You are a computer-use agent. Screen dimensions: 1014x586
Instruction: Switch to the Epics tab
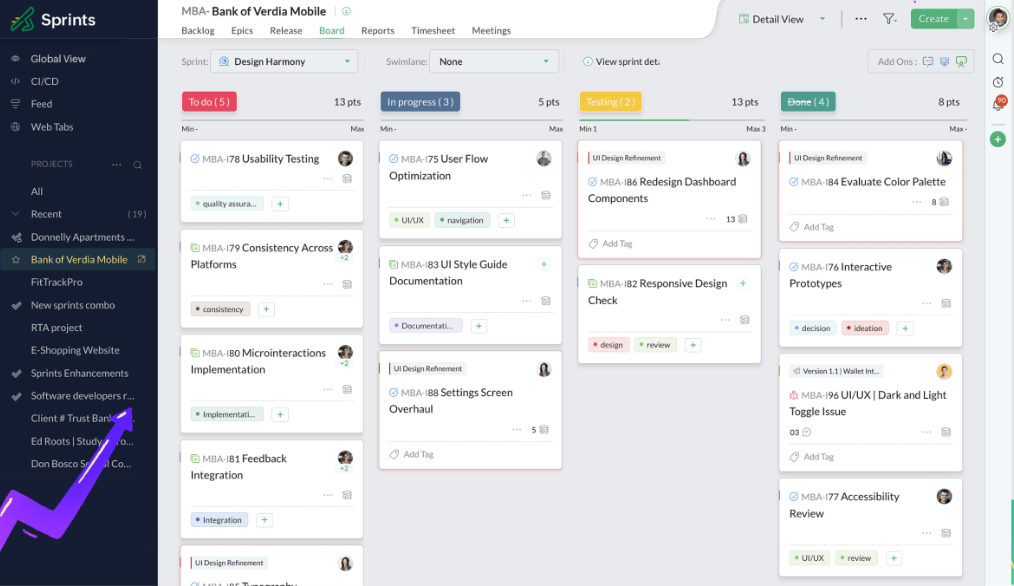pos(242,30)
